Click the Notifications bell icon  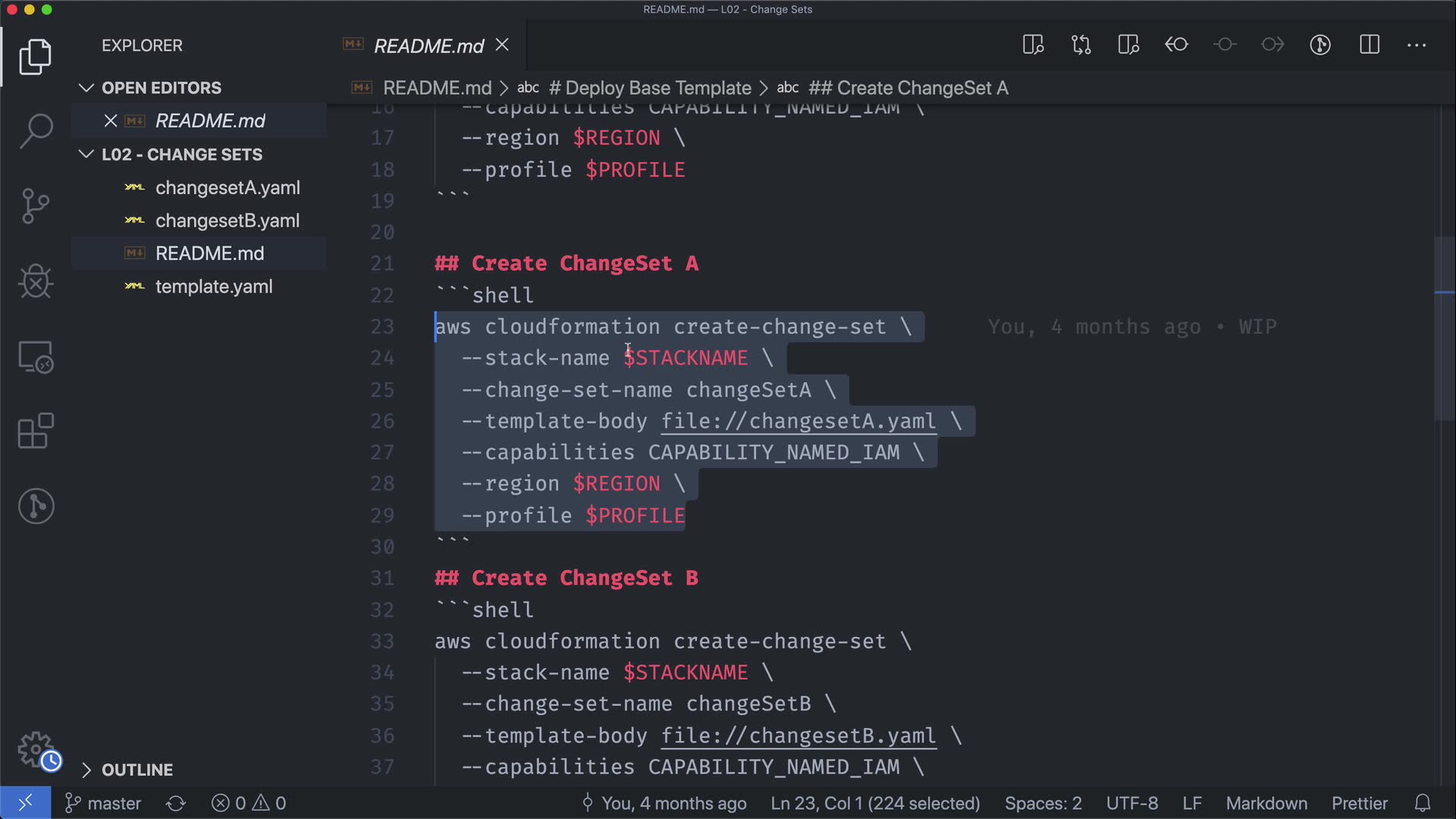[x=1423, y=803]
